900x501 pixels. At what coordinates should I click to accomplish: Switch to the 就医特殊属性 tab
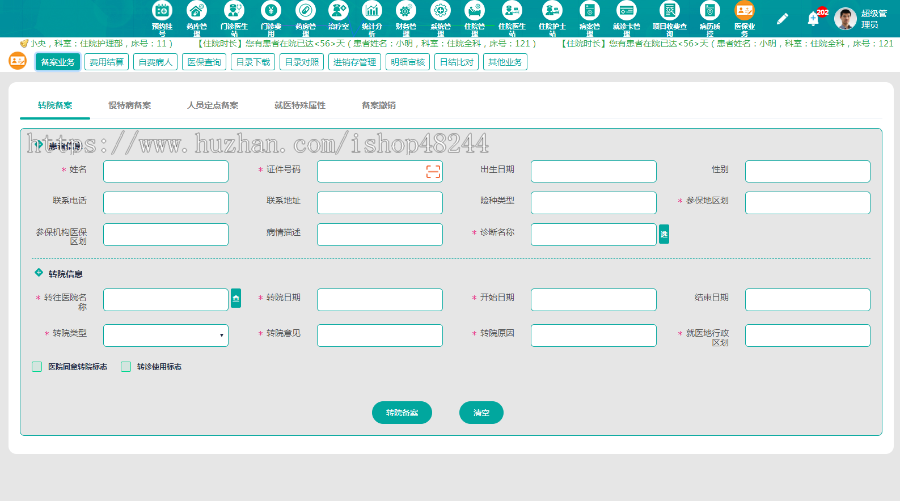[300, 105]
